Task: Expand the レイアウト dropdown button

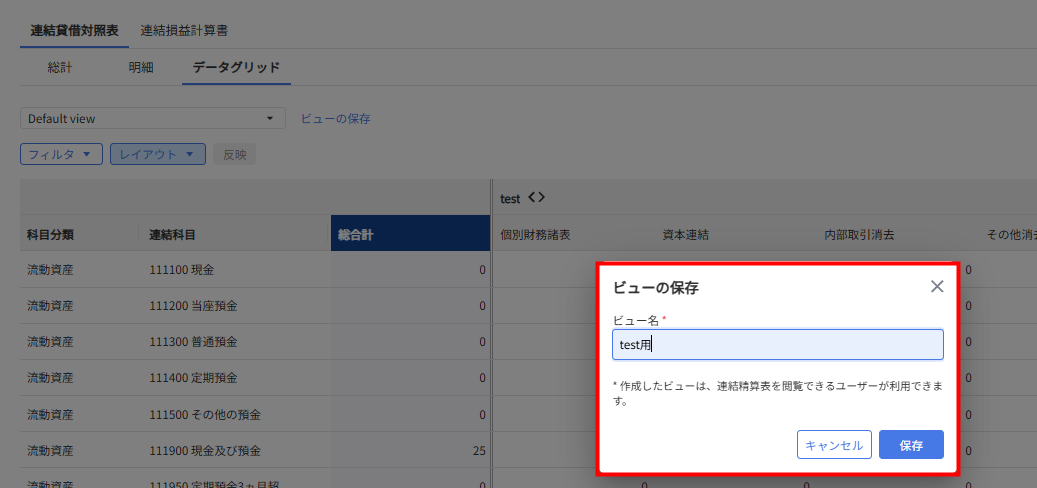Action: point(157,154)
